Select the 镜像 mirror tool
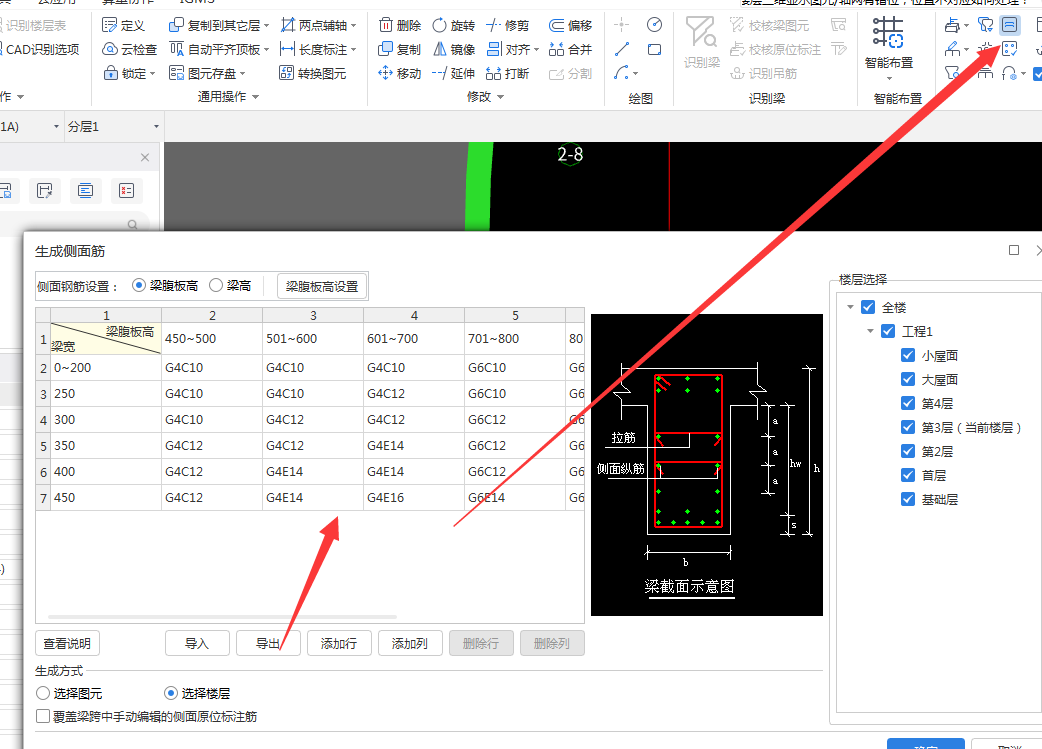This screenshot has width=1042, height=749. [x=453, y=49]
